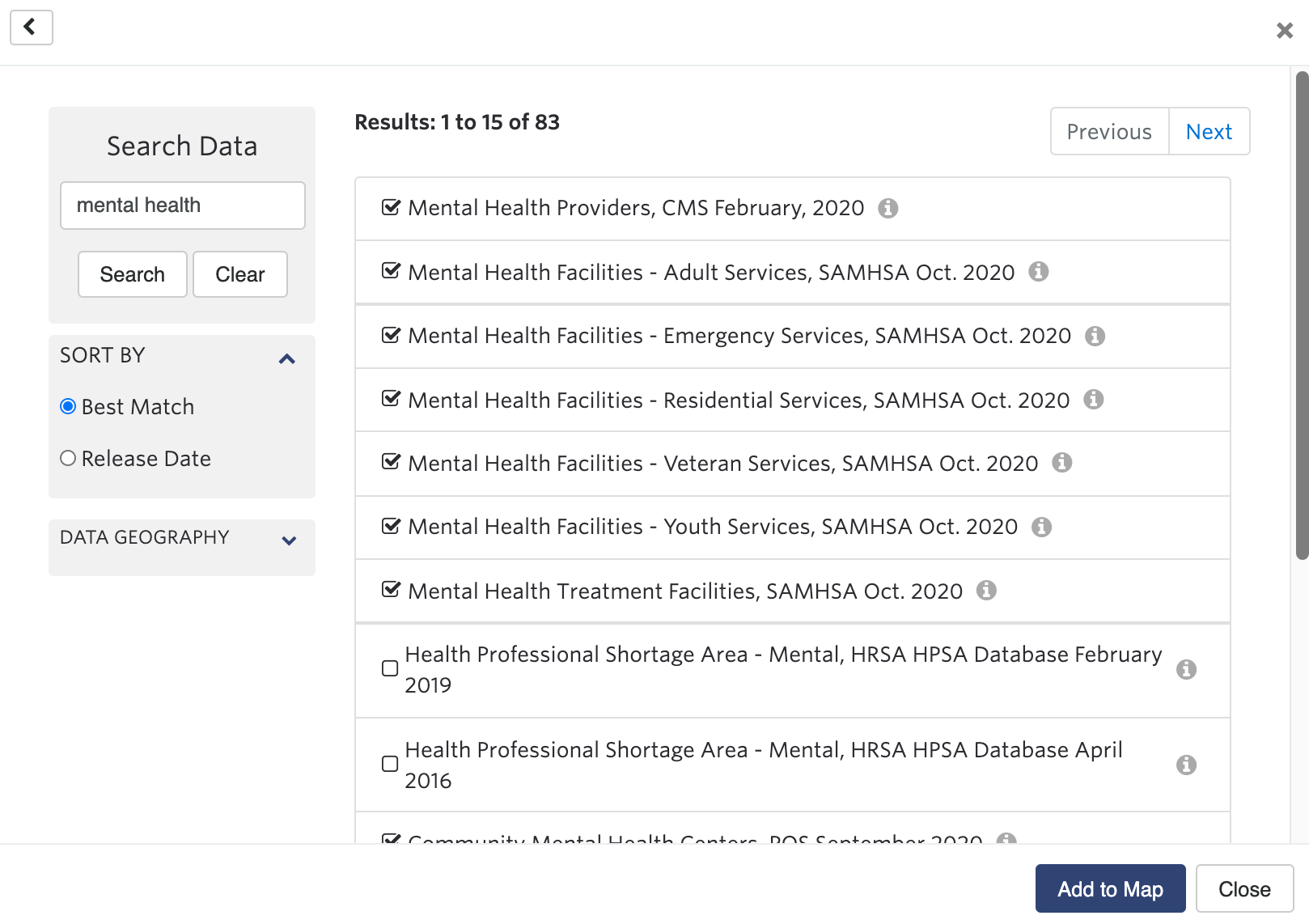Click the Clear button

[240, 274]
